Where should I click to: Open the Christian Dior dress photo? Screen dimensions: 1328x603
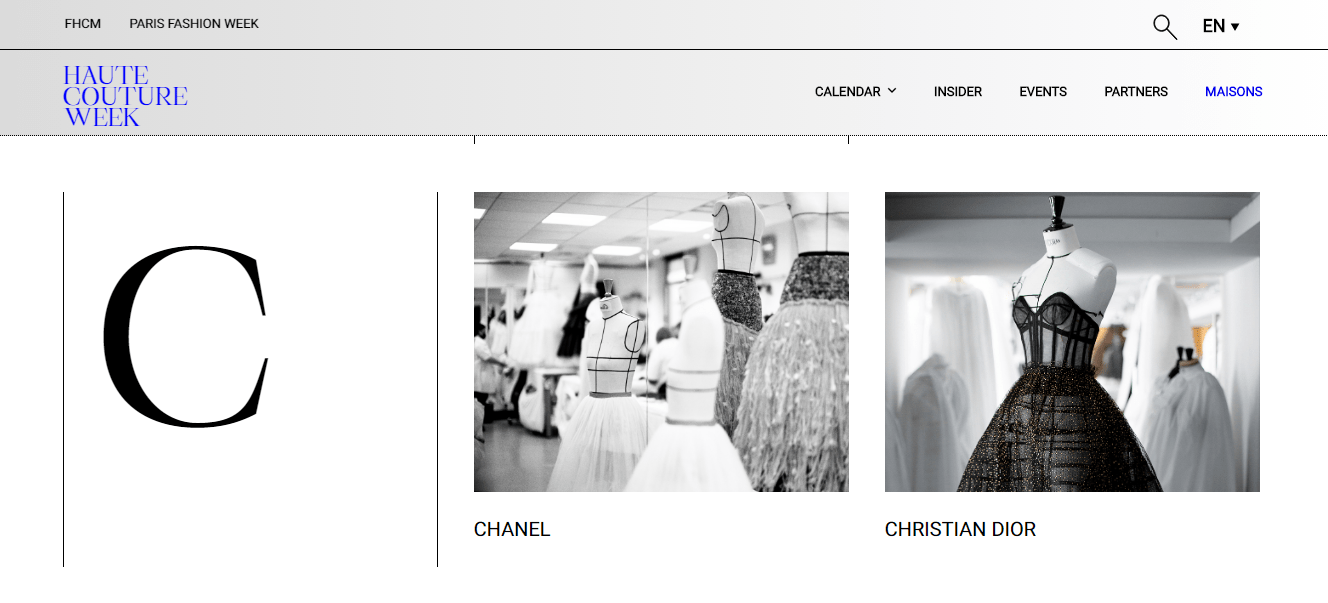1072,342
